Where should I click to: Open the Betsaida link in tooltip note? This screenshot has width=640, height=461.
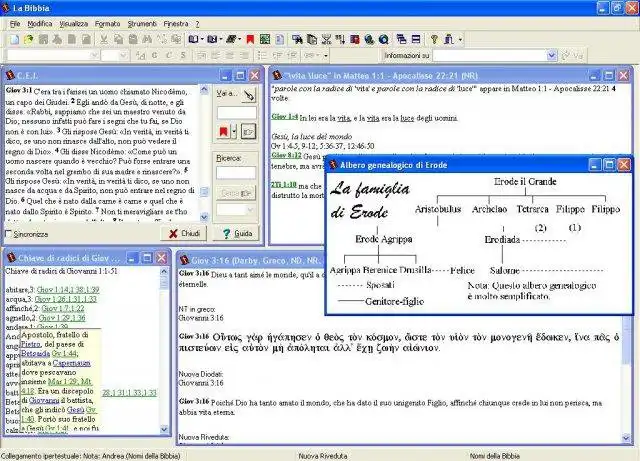(35, 353)
